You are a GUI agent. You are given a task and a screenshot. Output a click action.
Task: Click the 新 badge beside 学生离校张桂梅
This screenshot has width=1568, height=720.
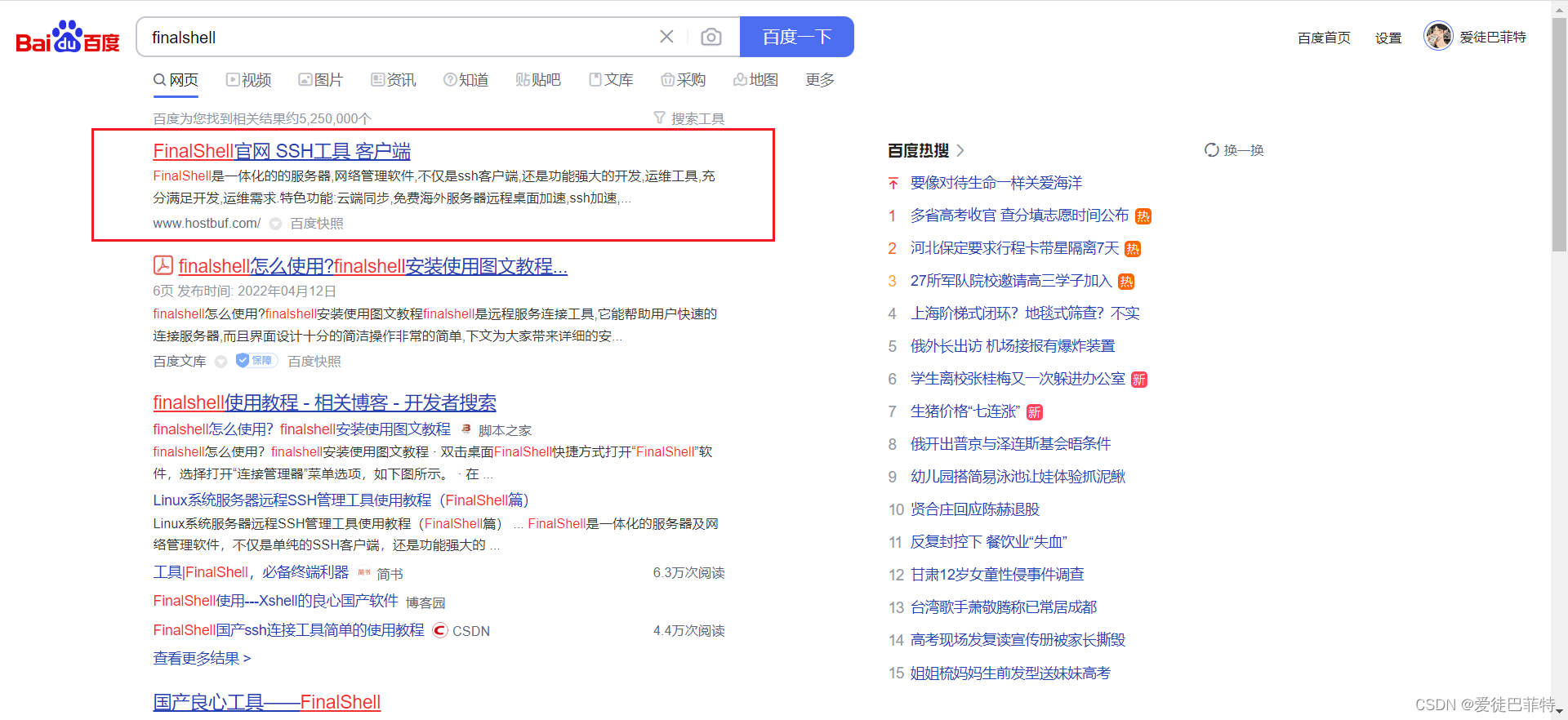(x=1139, y=380)
